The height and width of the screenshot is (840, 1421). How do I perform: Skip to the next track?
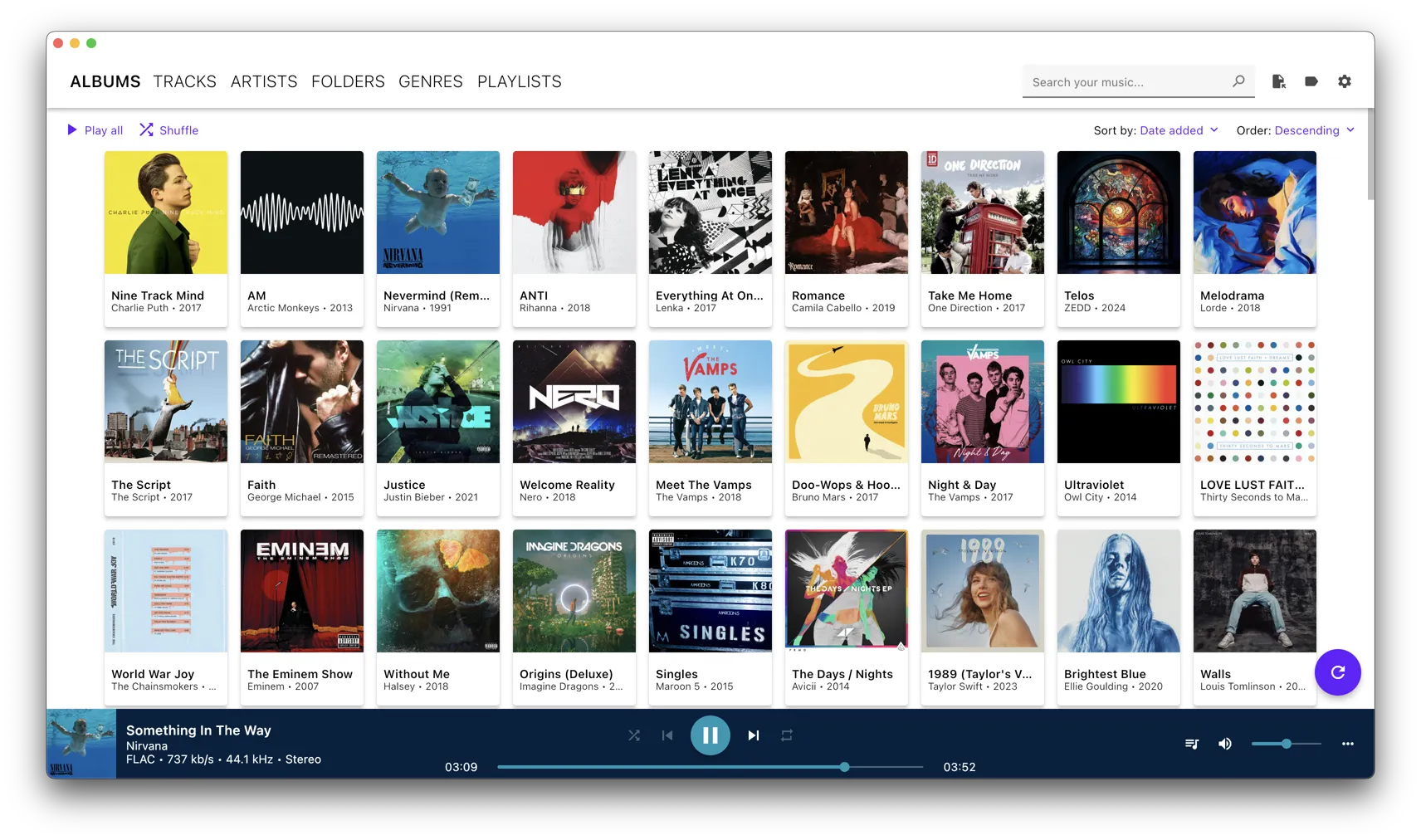coord(753,735)
